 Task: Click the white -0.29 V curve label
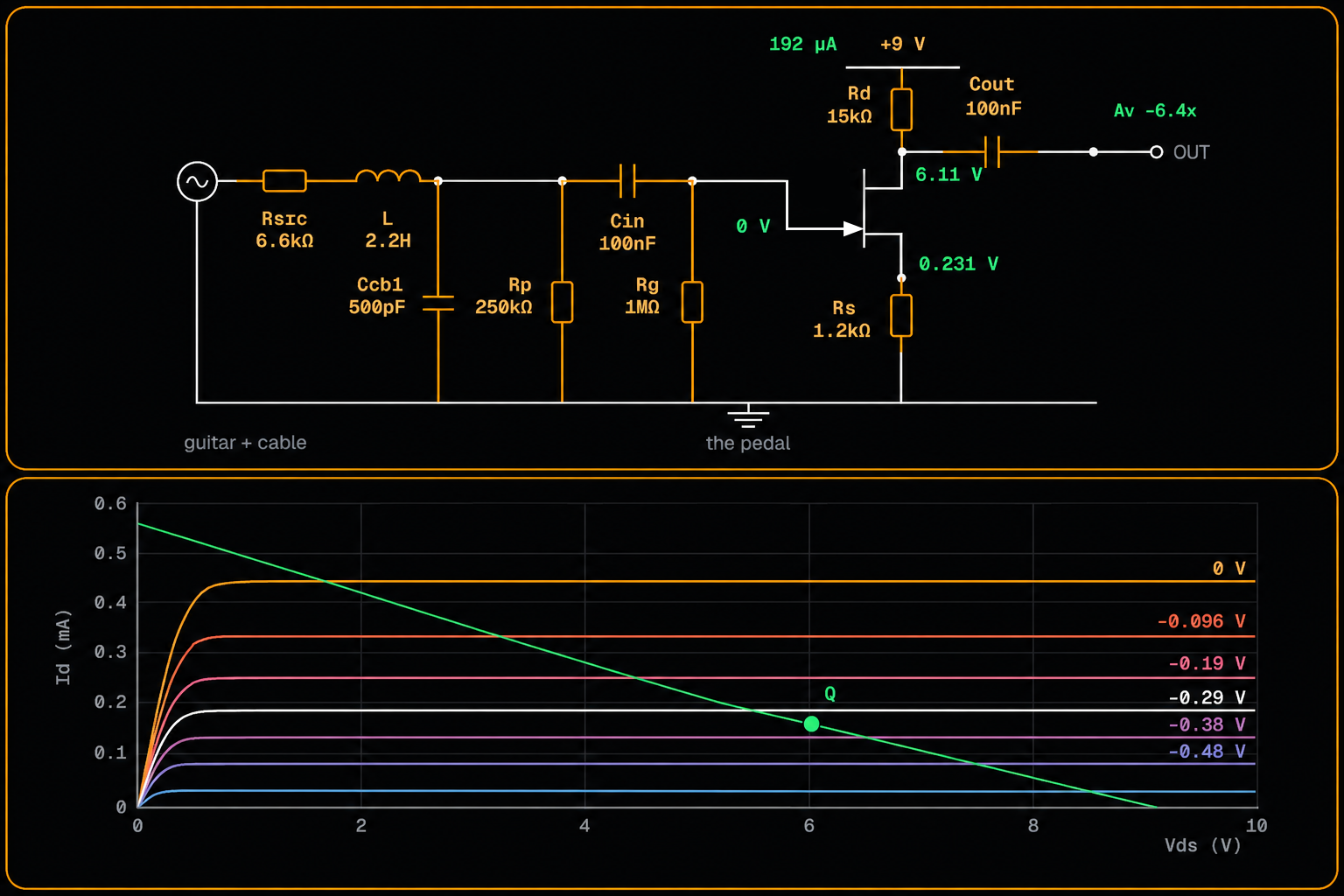(x=1207, y=698)
